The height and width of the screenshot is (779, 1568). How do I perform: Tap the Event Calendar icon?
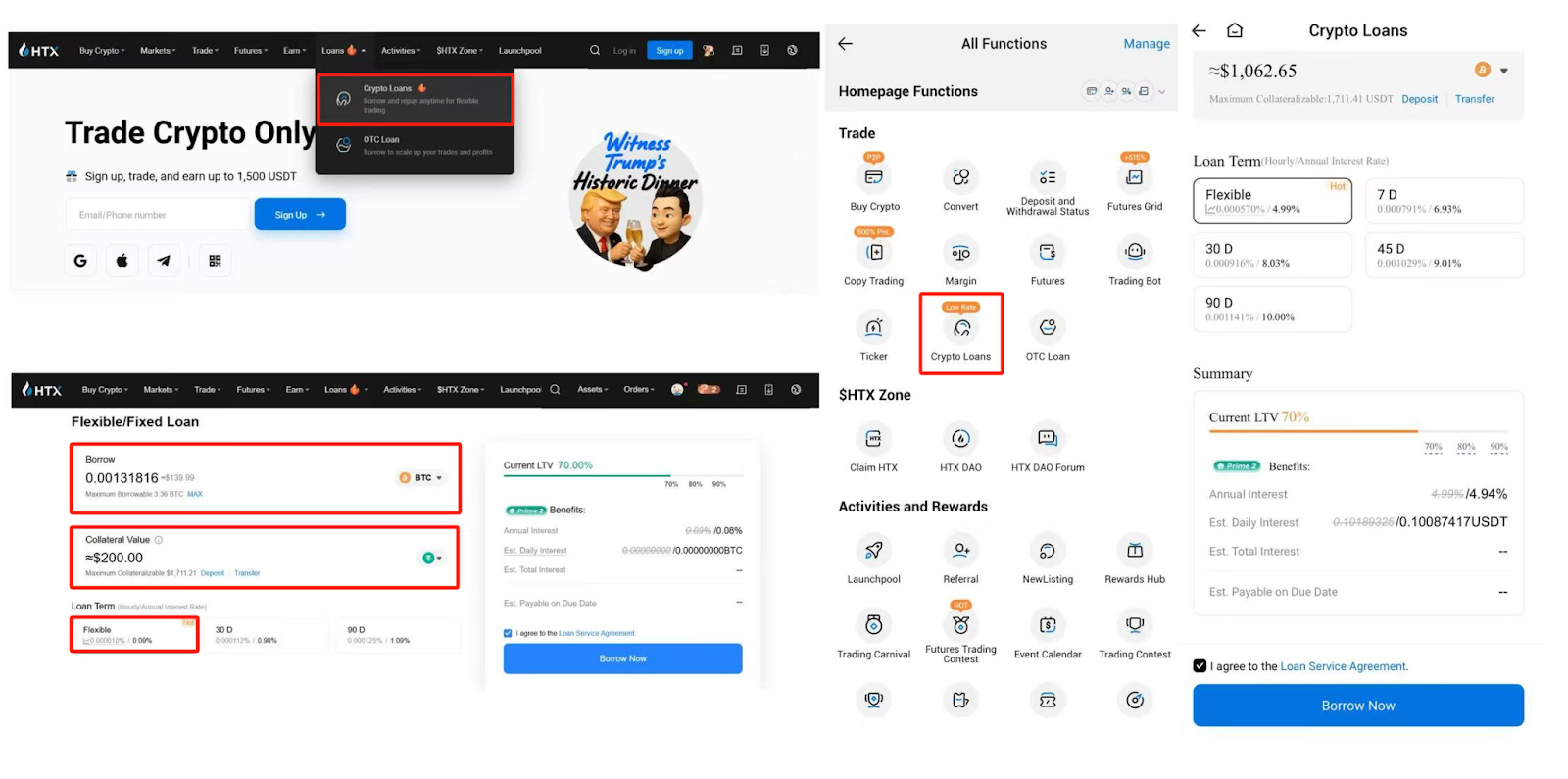(x=1048, y=625)
